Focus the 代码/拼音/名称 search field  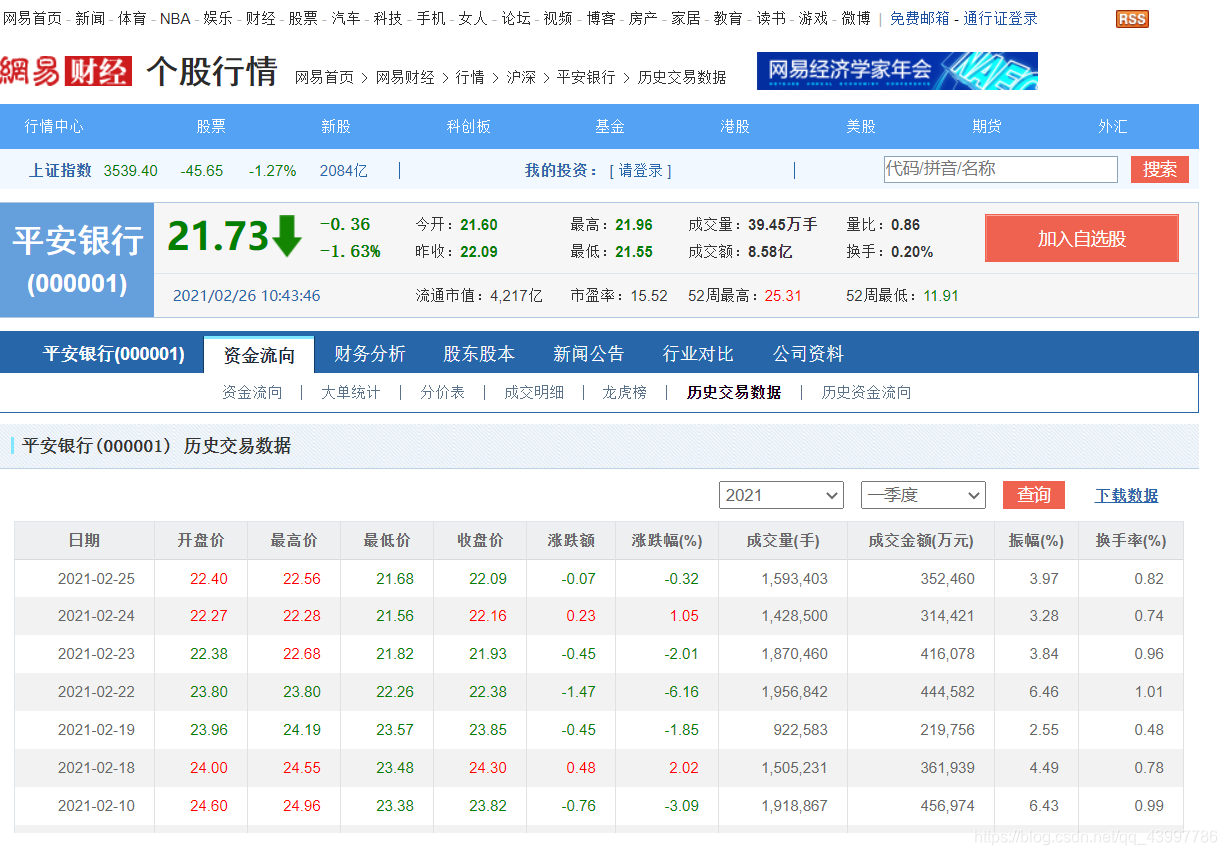coord(1000,169)
